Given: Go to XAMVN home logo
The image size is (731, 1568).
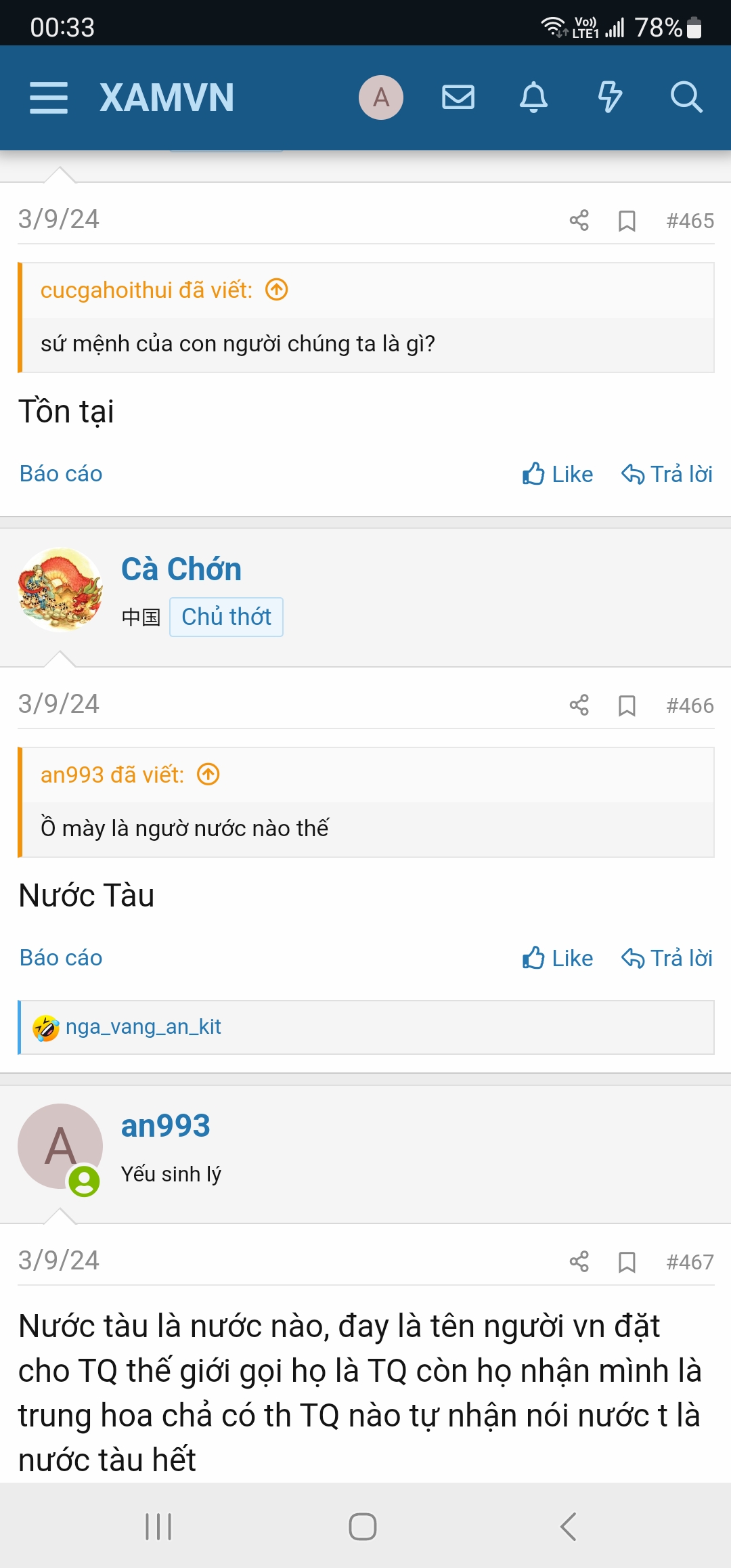Looking at the screenshot, I should tap(167, 97).
